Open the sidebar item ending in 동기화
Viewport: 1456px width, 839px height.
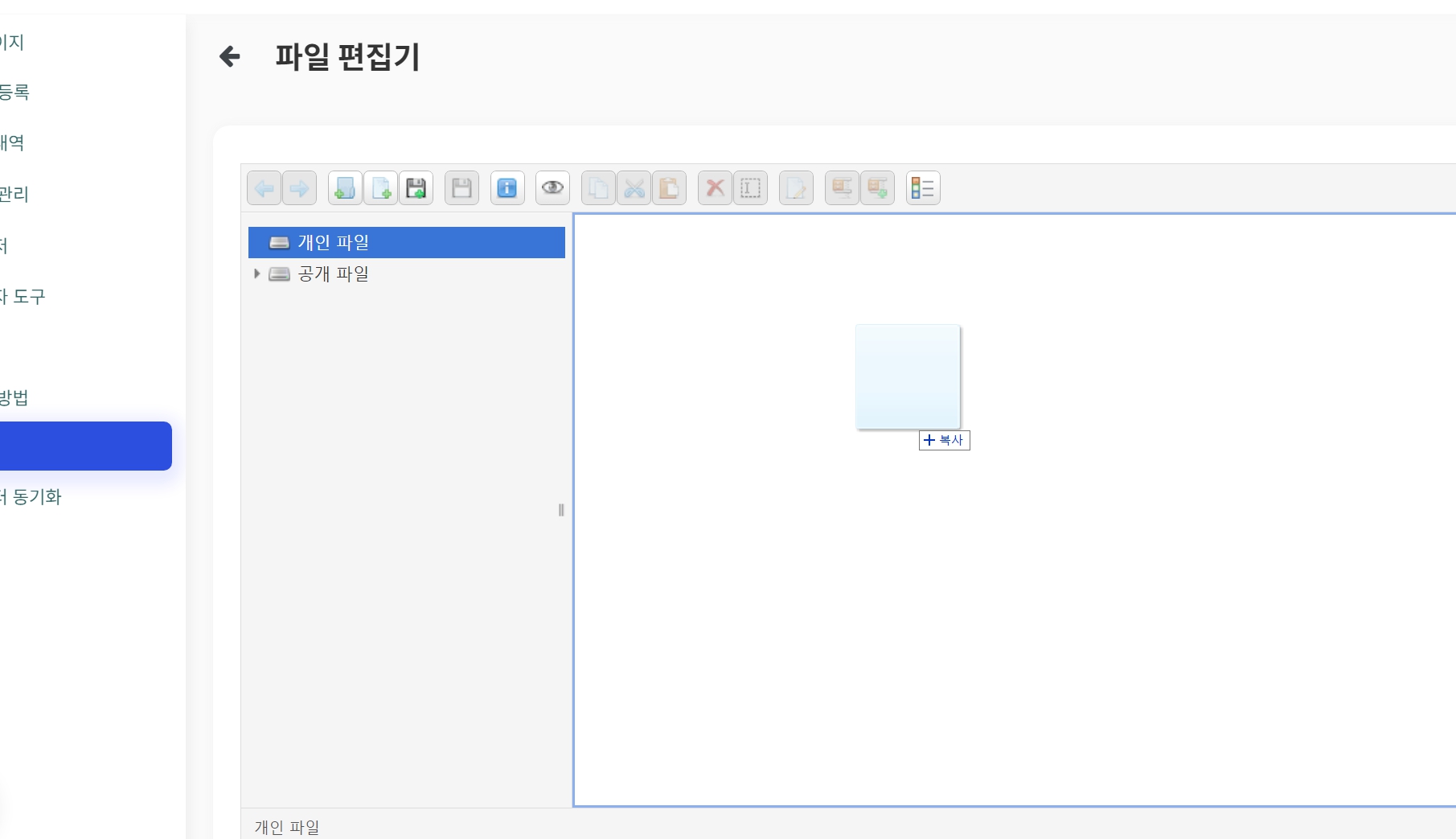click(31, 497)
